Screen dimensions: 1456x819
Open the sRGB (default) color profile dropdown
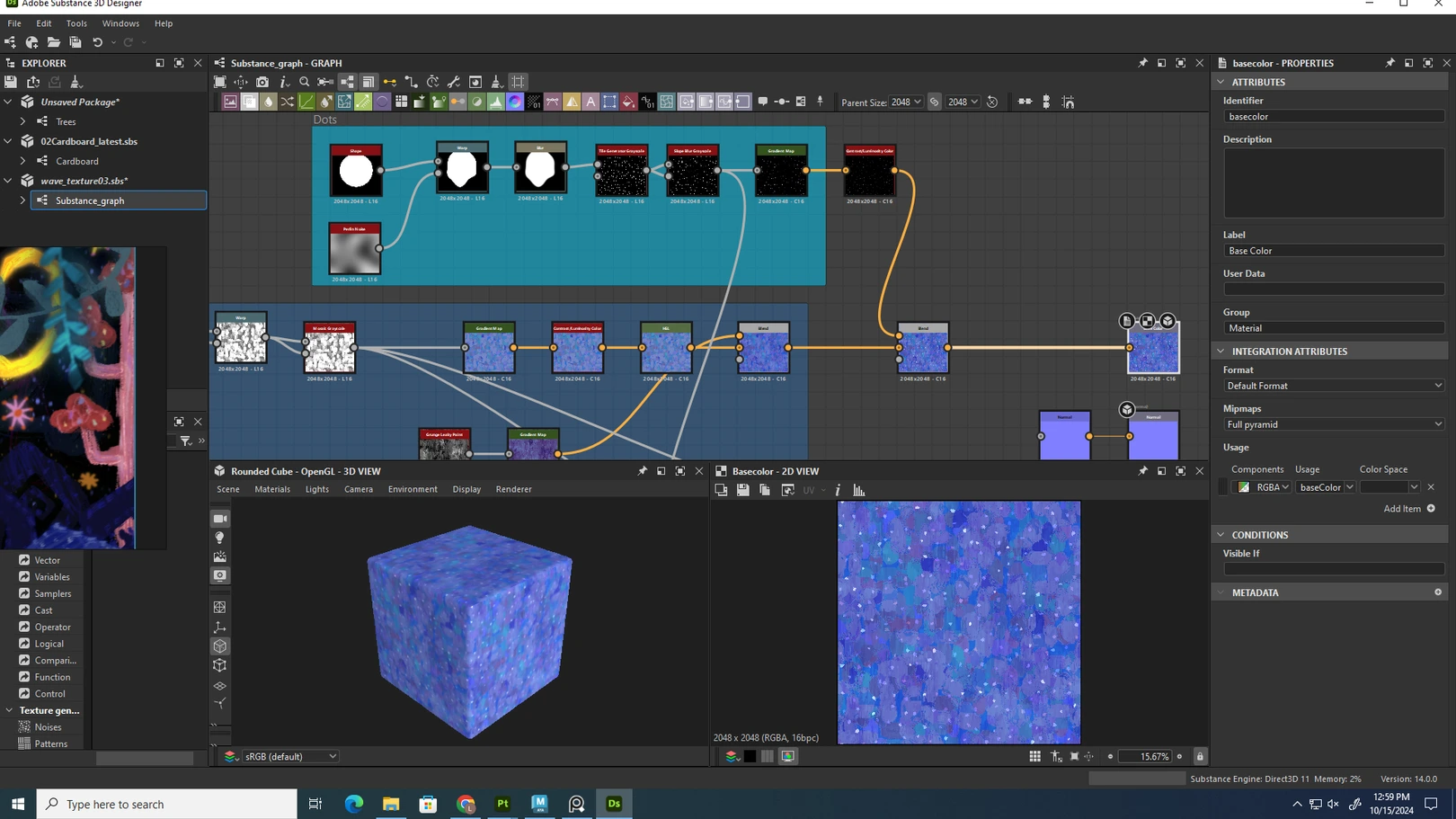289,756
